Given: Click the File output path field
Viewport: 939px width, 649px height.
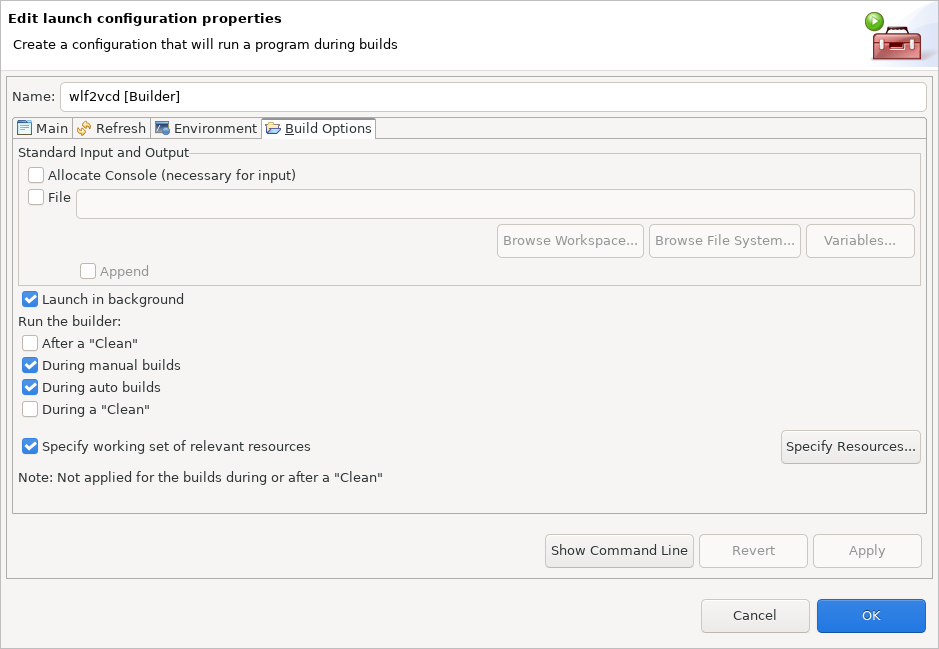Looking at the screenshot, I should coord(495,204).
